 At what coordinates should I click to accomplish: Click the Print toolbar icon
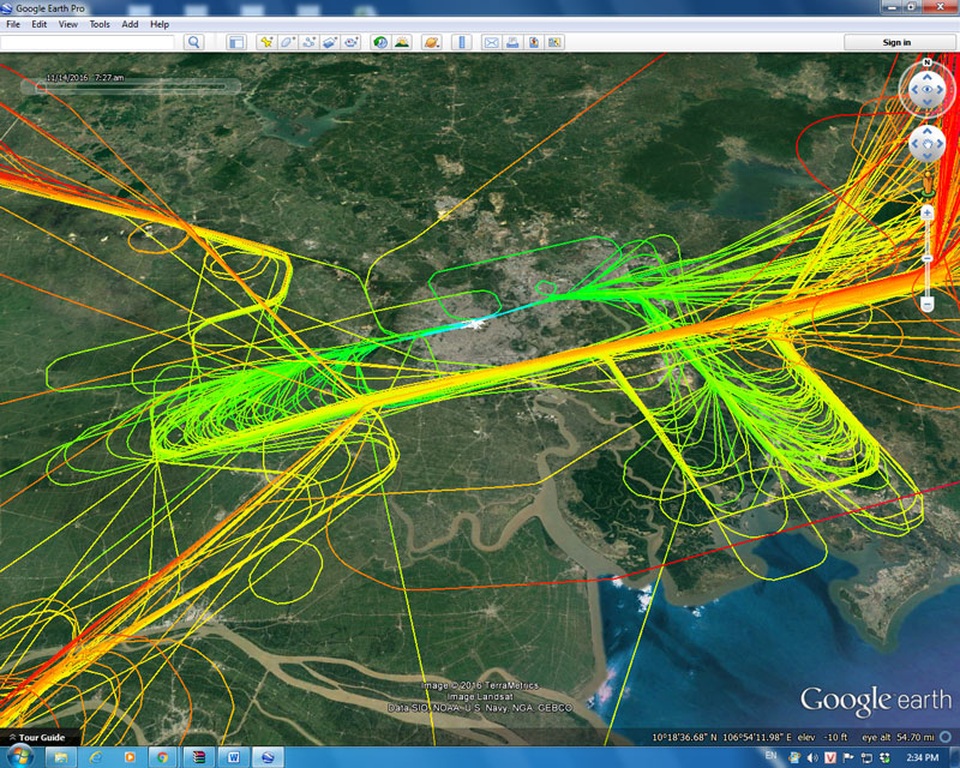point(512,42)
